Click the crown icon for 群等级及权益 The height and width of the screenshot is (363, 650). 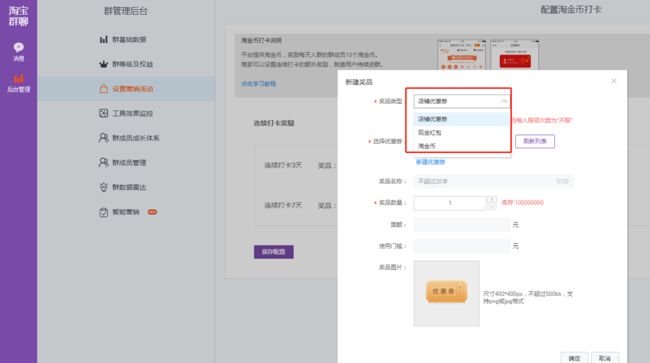[x=104, y=64]
